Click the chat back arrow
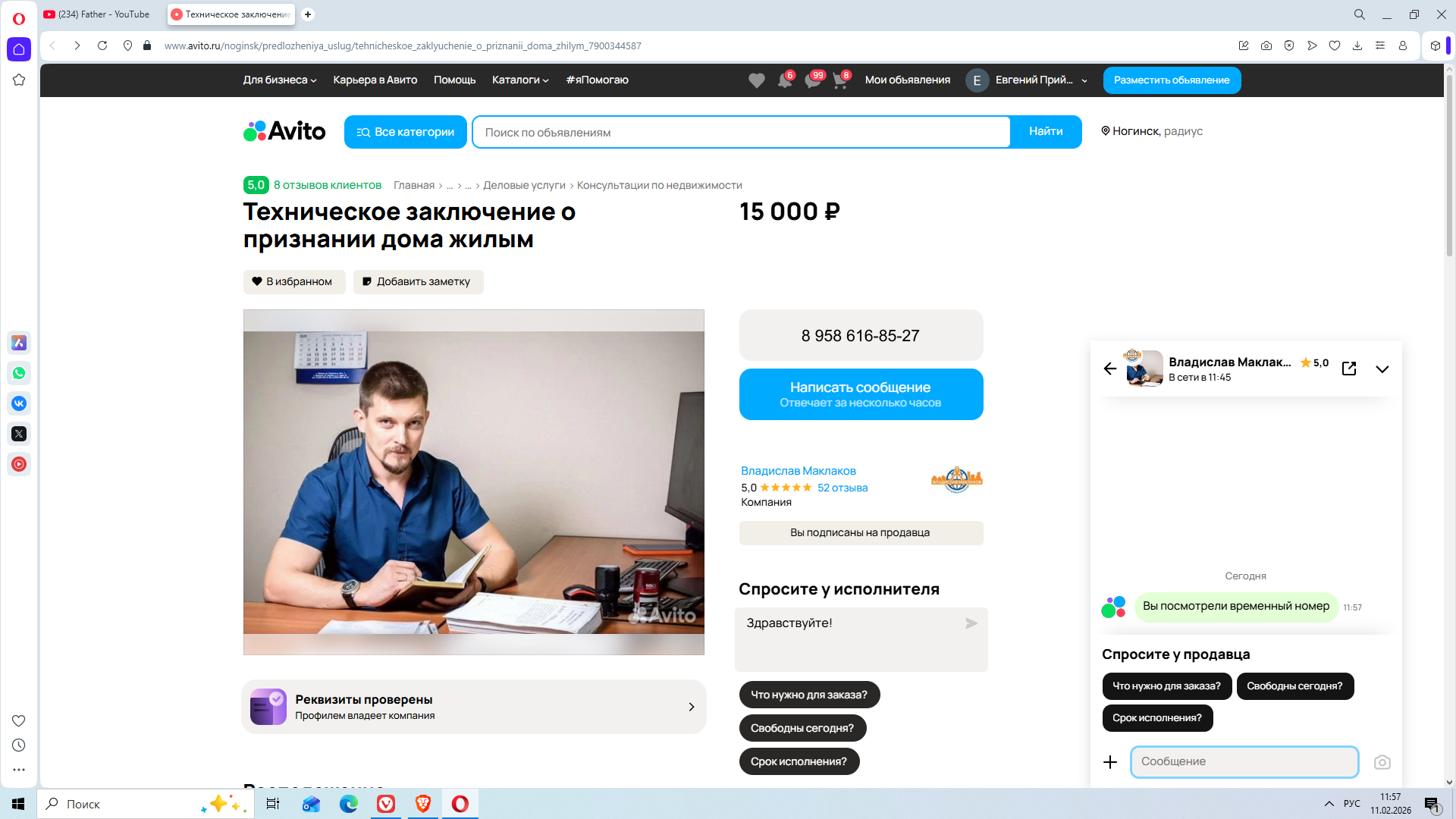Image resolution: width=1456 pixels, height=819 pixels. coord(1110,369)
